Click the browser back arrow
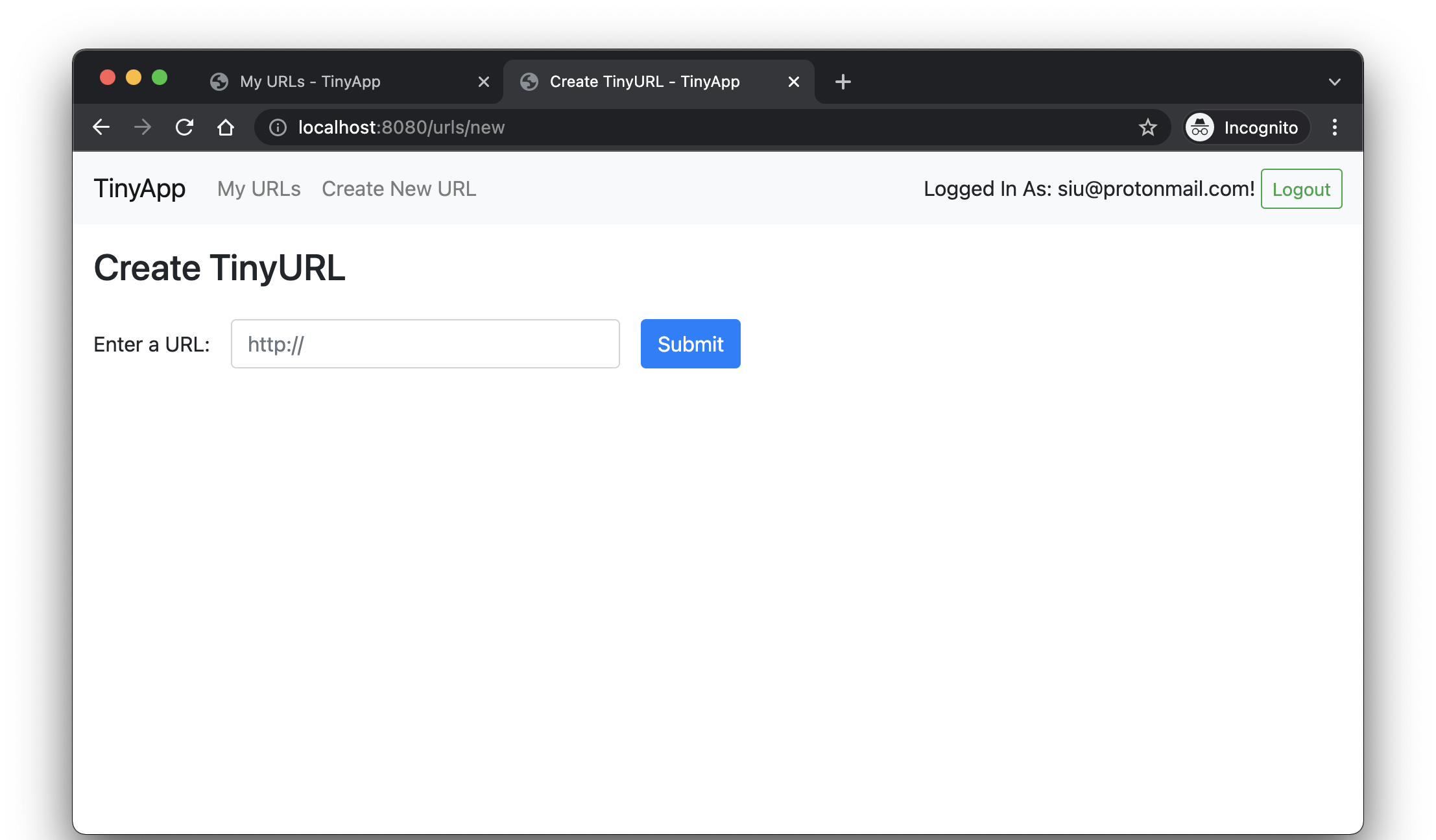Viewport: 1436px width, 840px height. [101, 127]
